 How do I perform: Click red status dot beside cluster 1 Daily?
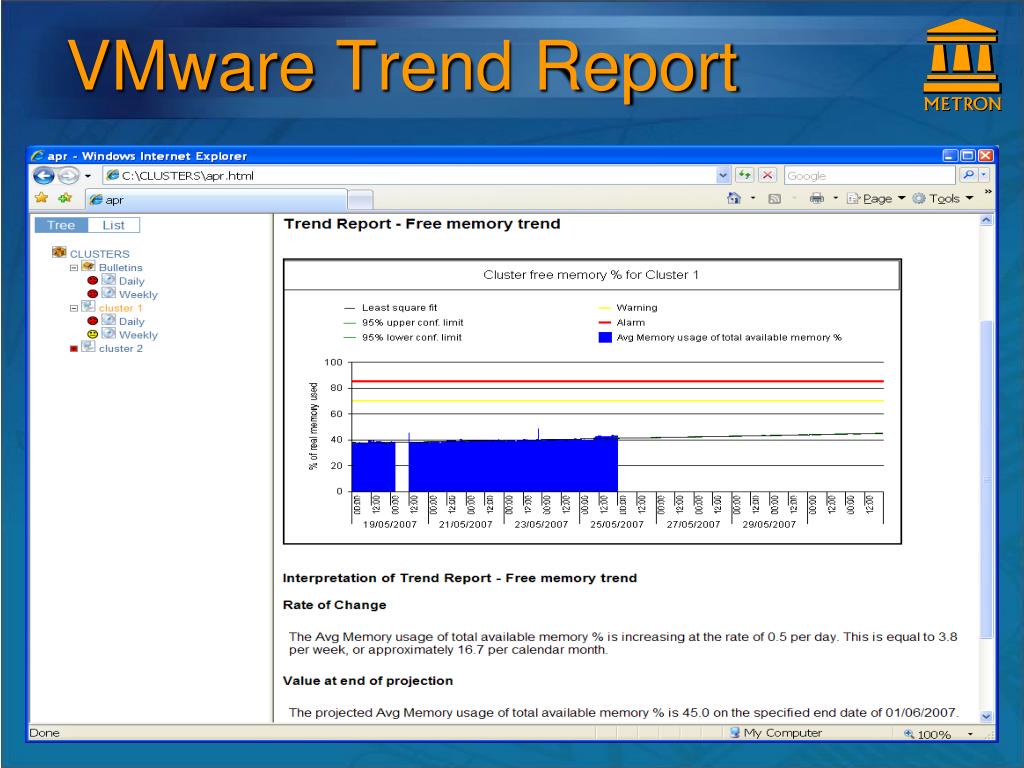click(93, 321)
